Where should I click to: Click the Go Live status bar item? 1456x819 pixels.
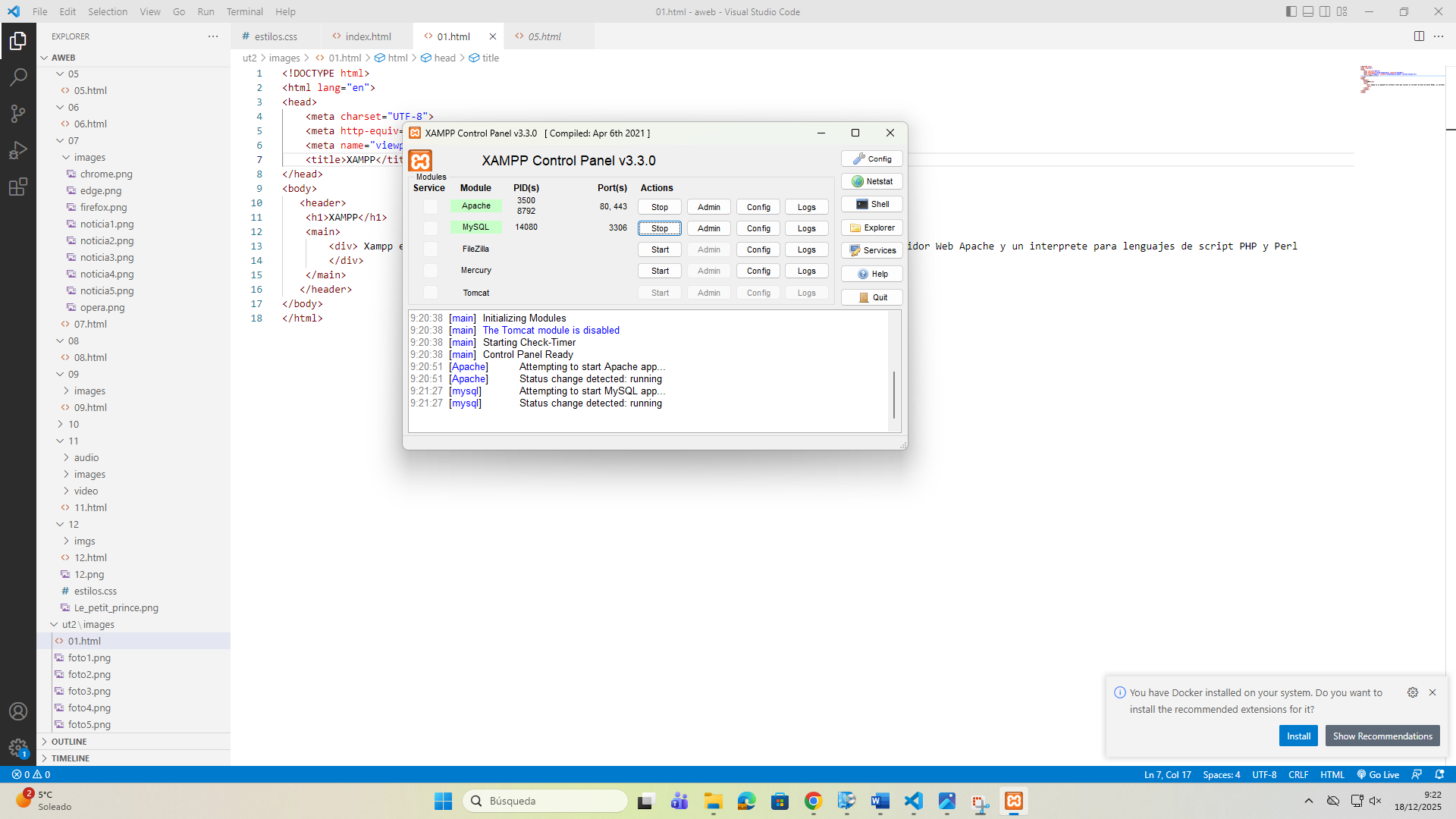click(x=1378, y=774)
